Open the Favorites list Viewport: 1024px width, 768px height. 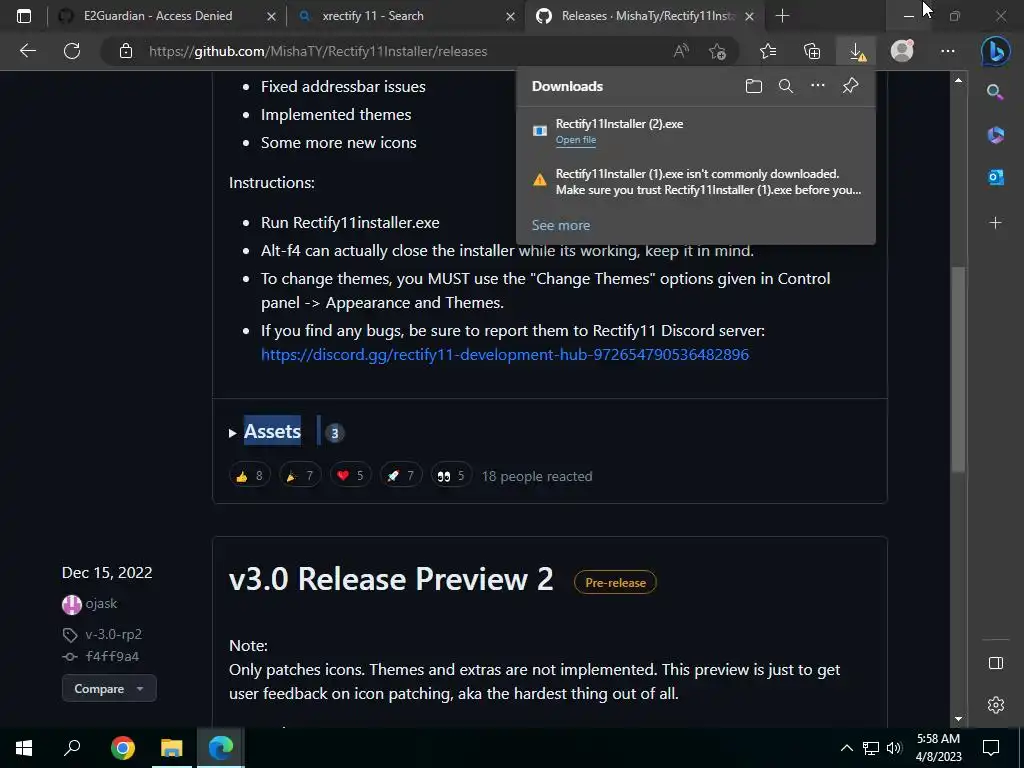pos(768,51)
